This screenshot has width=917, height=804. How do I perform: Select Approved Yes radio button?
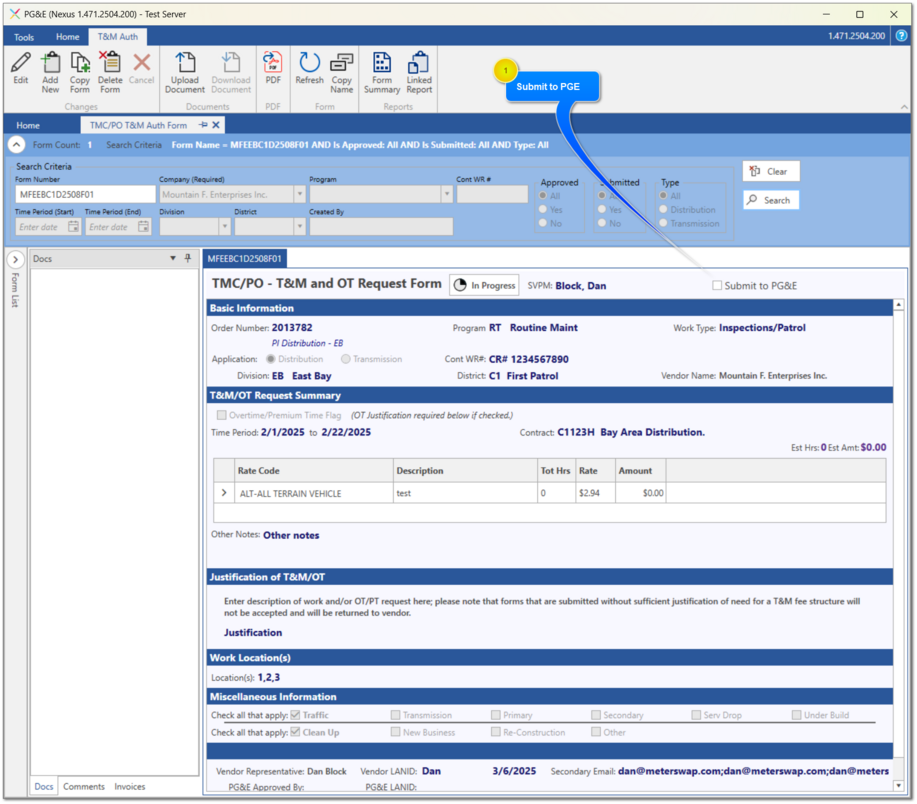[x=543, y=209]
